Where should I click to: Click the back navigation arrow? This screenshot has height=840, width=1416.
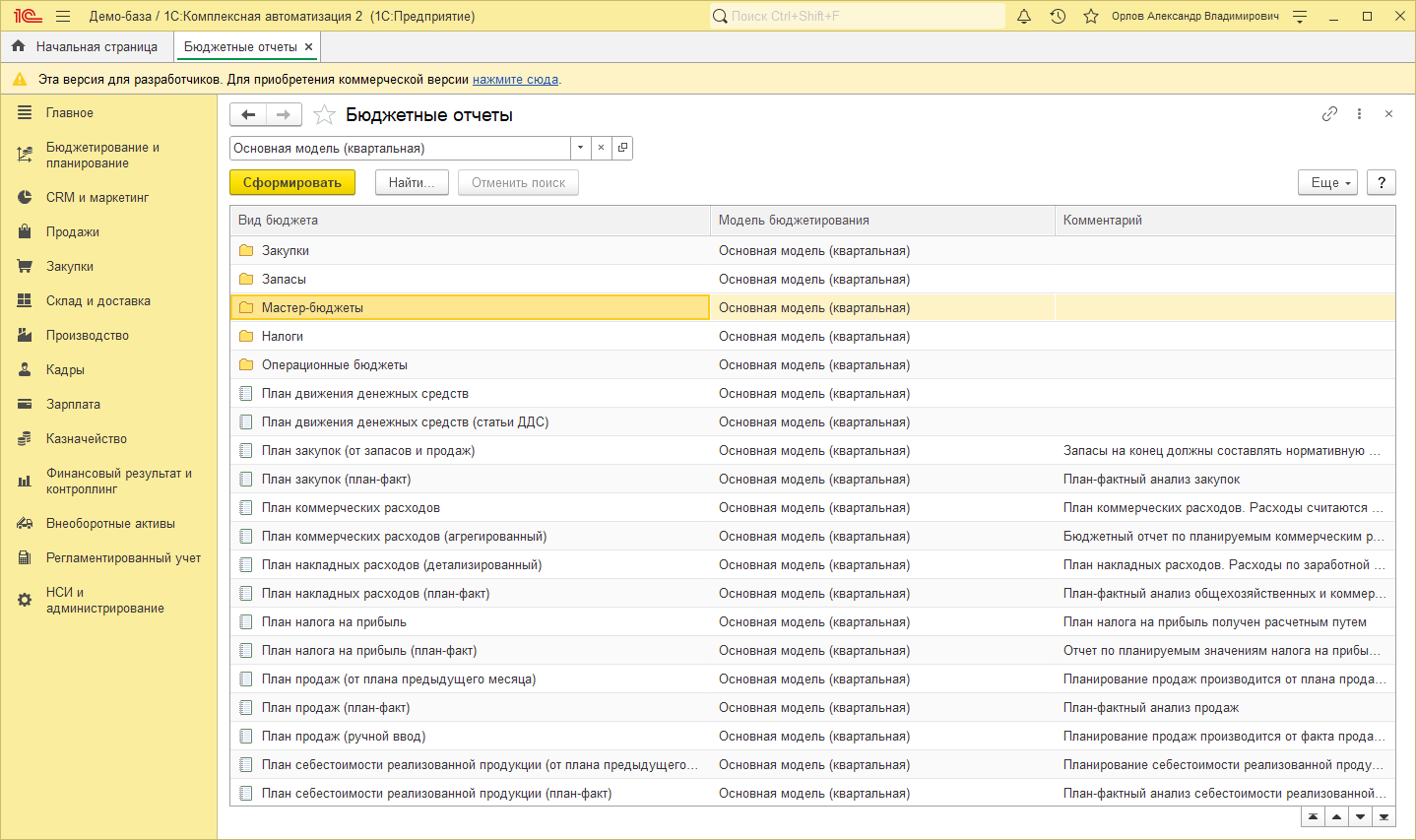(x=248, y=115)
